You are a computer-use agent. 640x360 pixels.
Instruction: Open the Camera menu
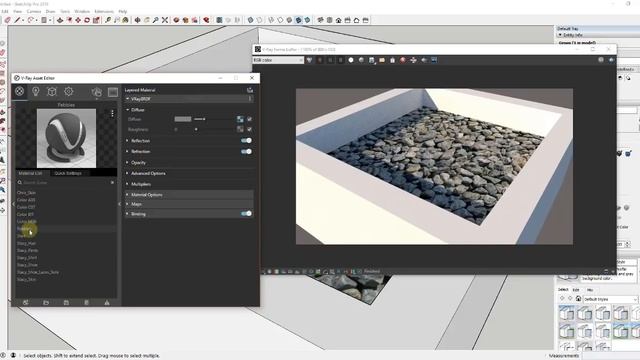click(x=34, y=11)
